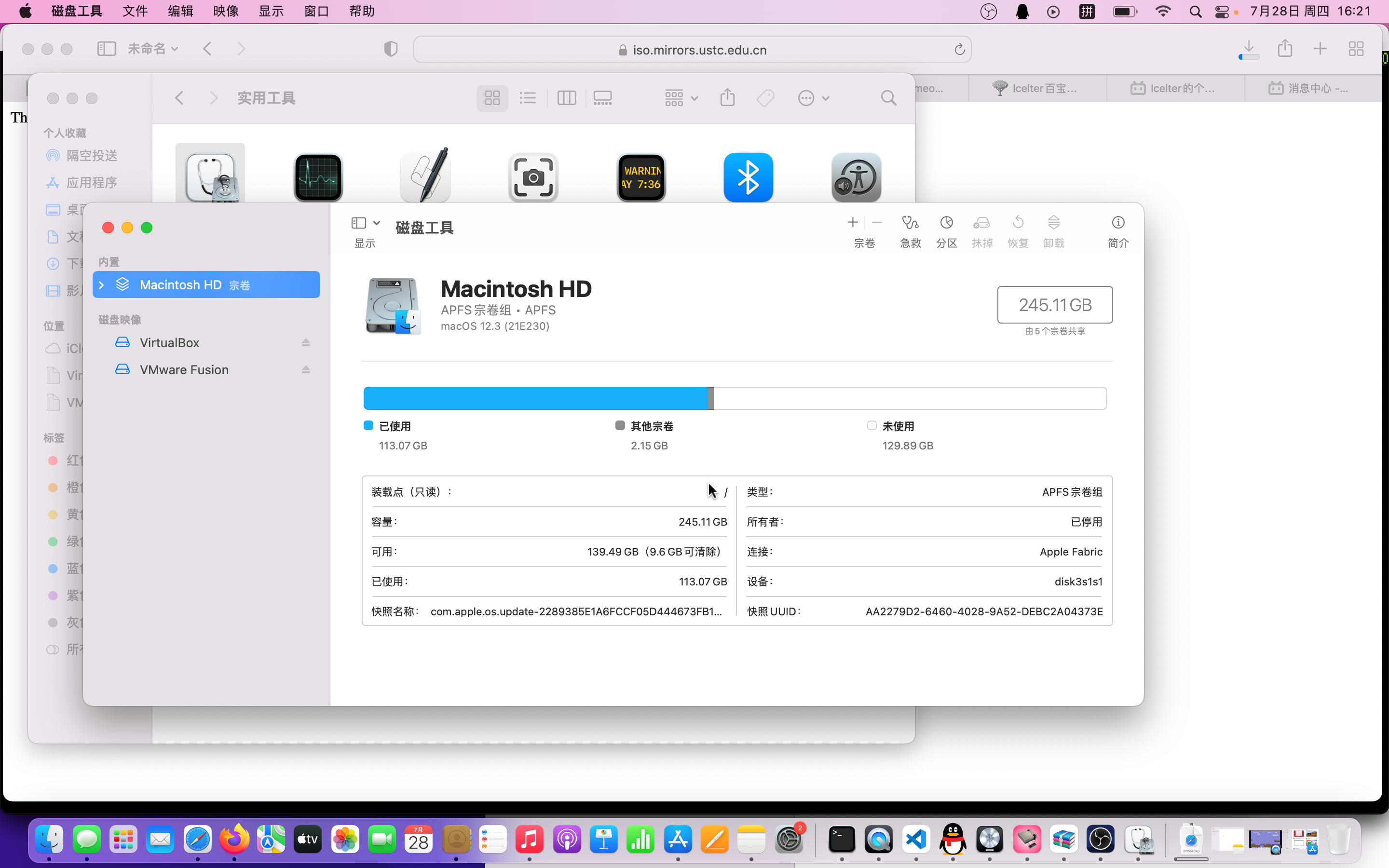The width and height of the screenshot is (1389, 868).
Task: Open Safari tab group 未命名 dropdown
Action: click(x=153, y=49)
